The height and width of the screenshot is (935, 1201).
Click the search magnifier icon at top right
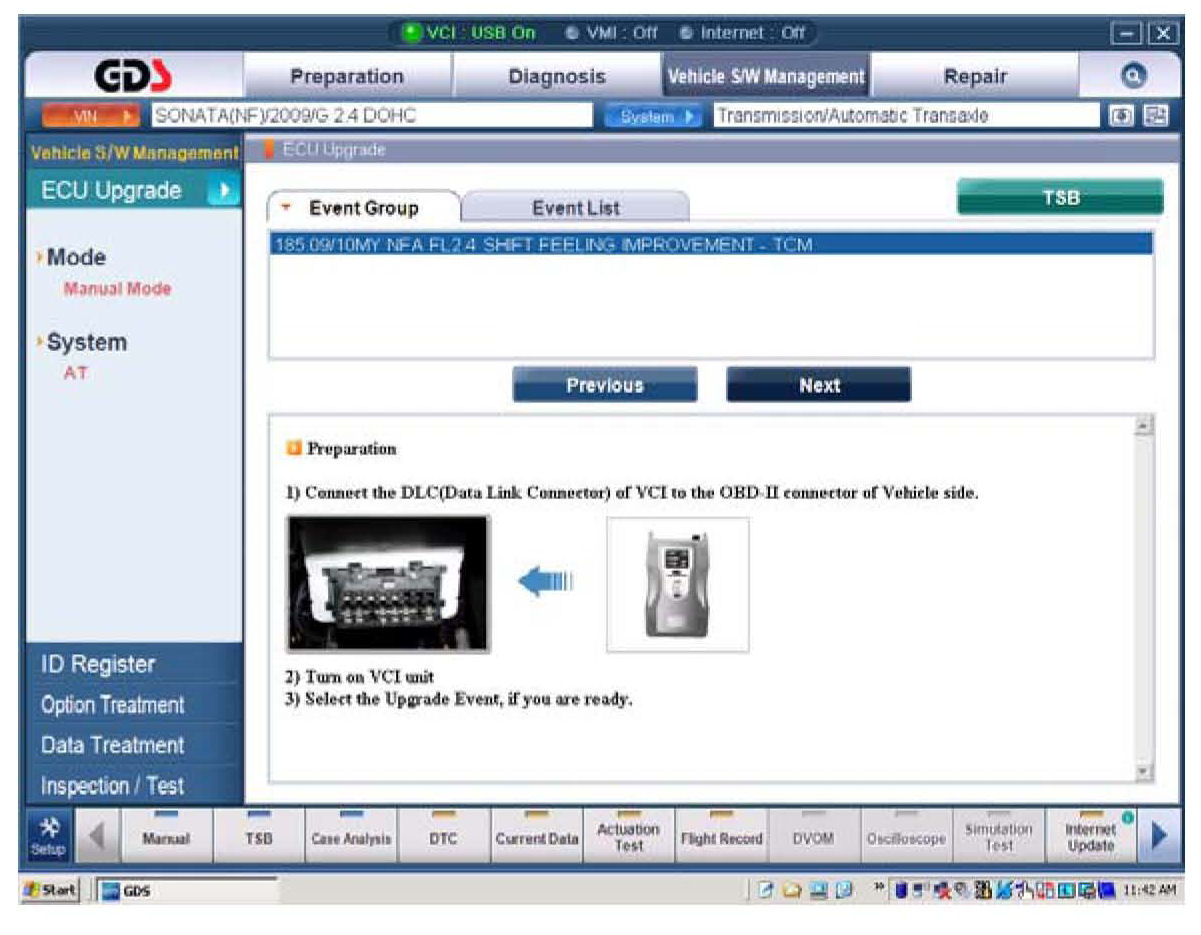click(1134, 77)
